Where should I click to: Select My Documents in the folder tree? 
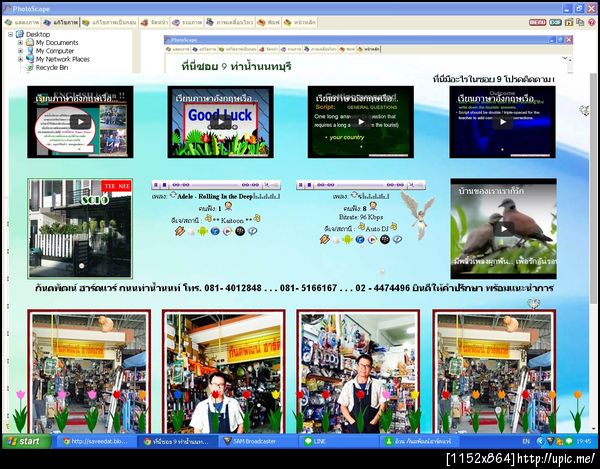pos(57,42)
